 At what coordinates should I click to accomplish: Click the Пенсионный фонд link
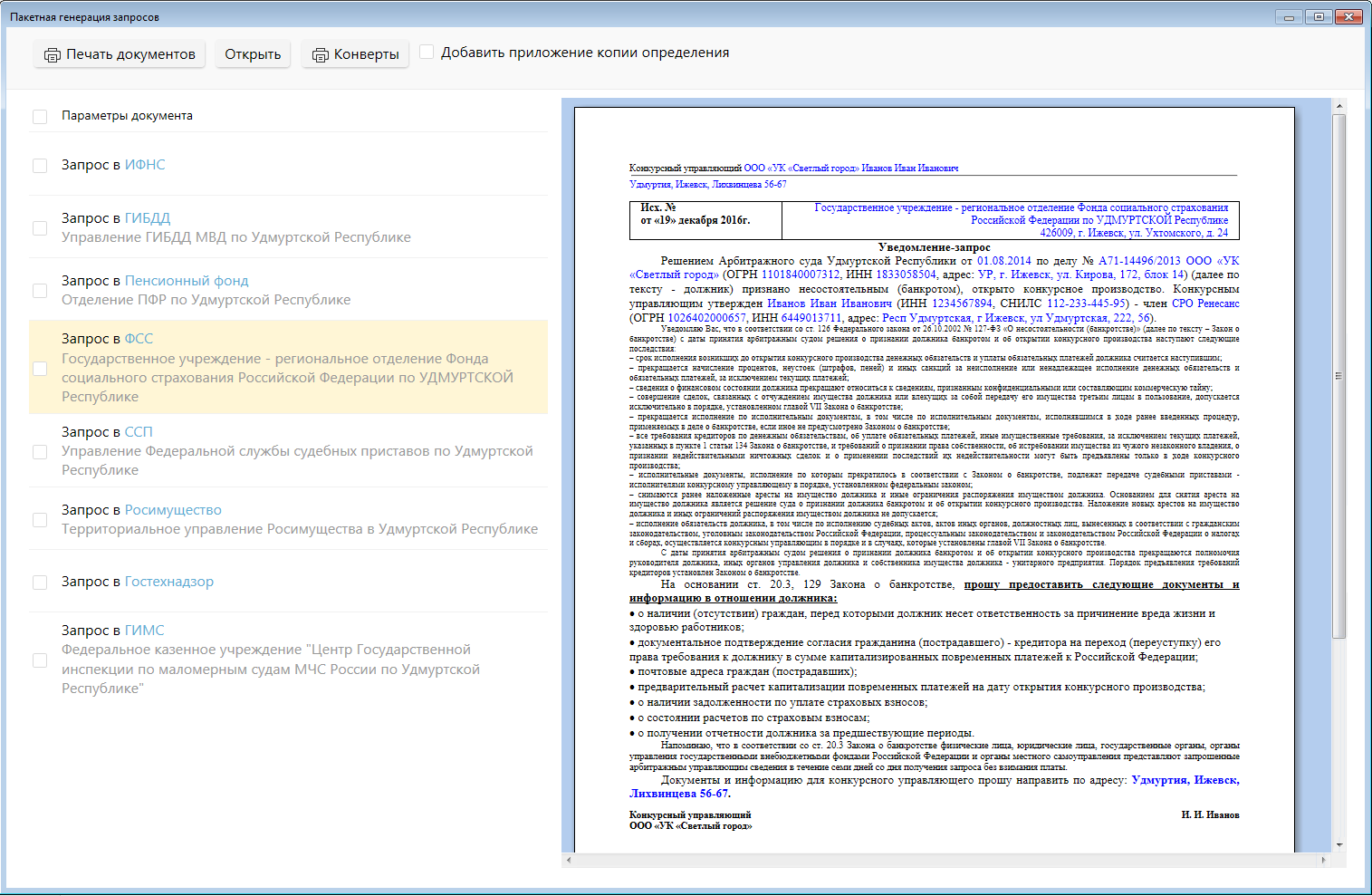click(x=187, y=281)
